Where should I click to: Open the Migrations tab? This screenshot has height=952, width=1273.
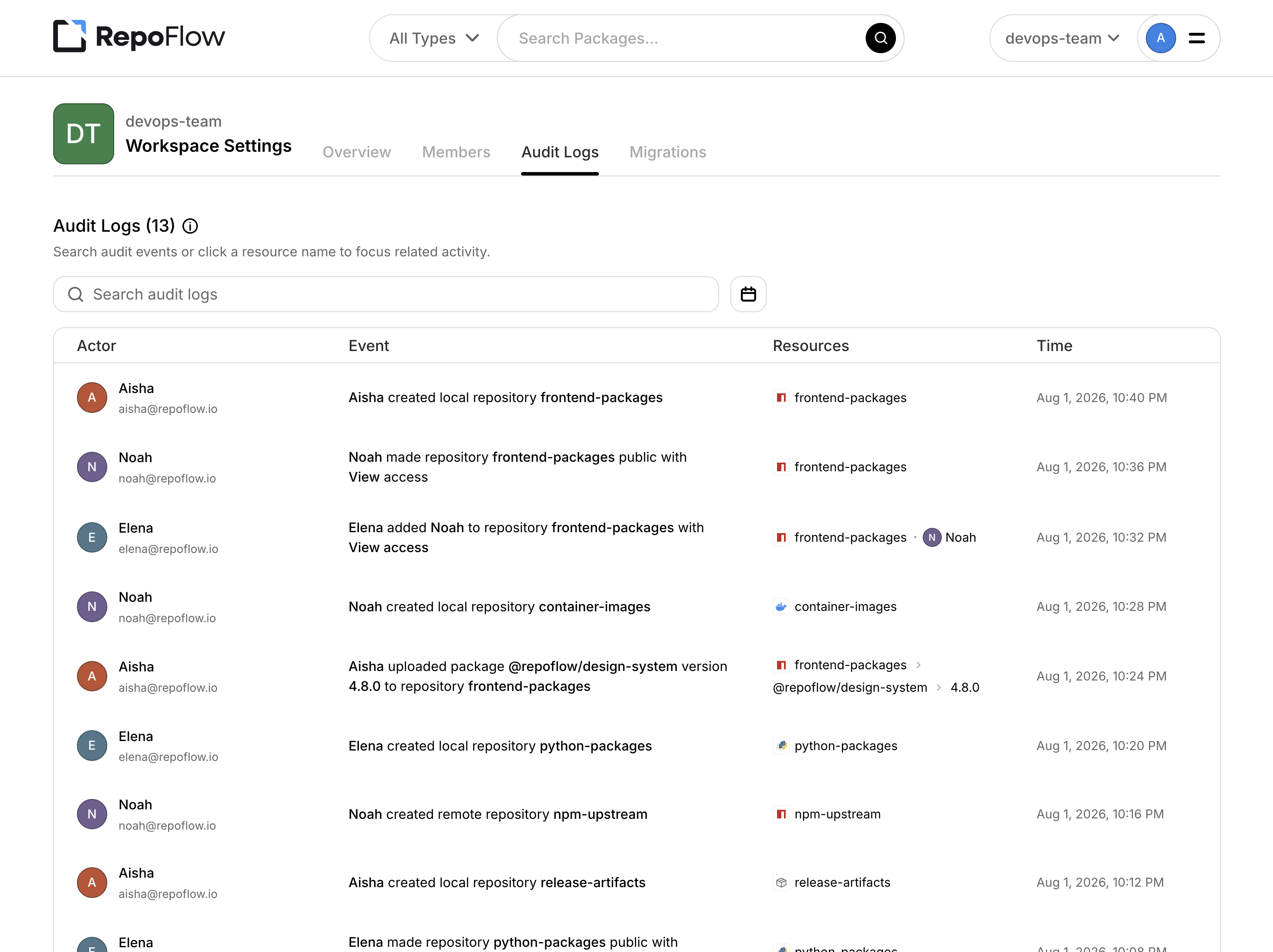pos(667,152)
